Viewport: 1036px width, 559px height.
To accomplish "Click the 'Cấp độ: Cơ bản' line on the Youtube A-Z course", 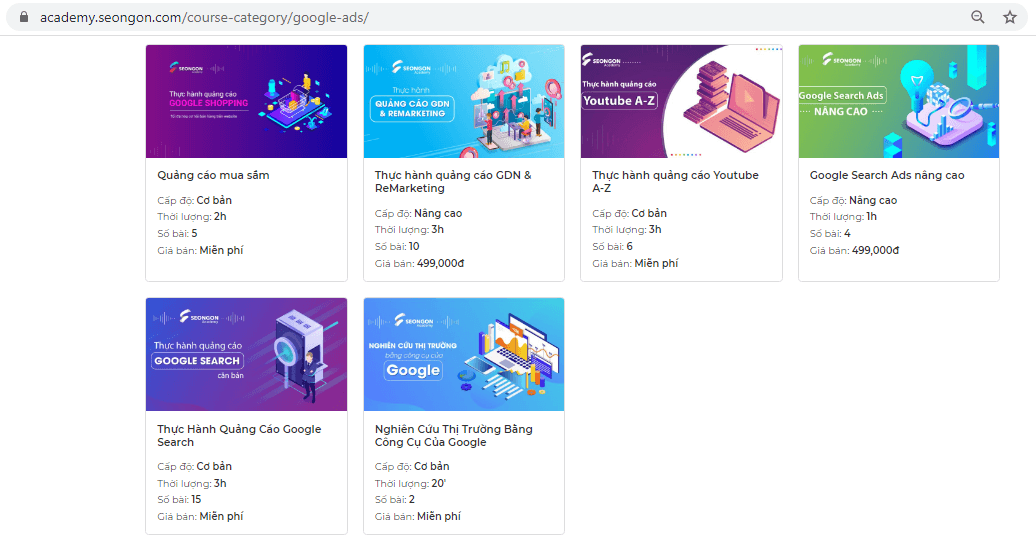I will pos(630,213).
